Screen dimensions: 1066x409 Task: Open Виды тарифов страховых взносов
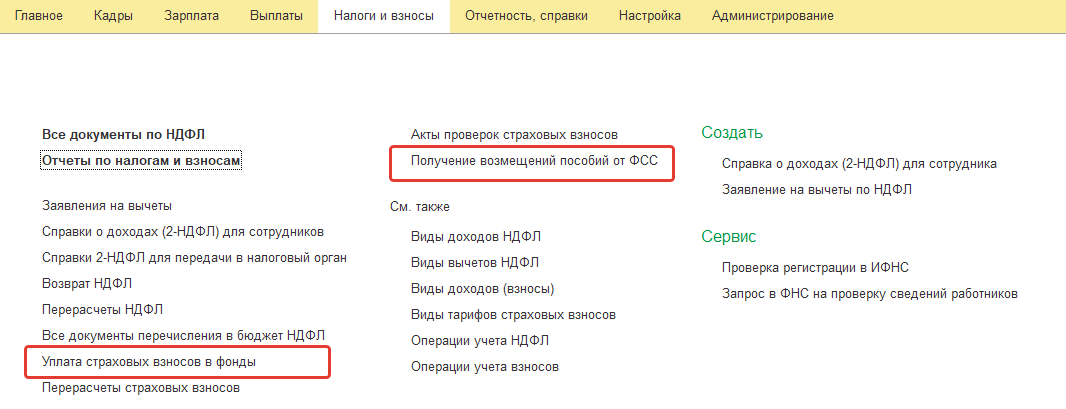coord(513,315)
